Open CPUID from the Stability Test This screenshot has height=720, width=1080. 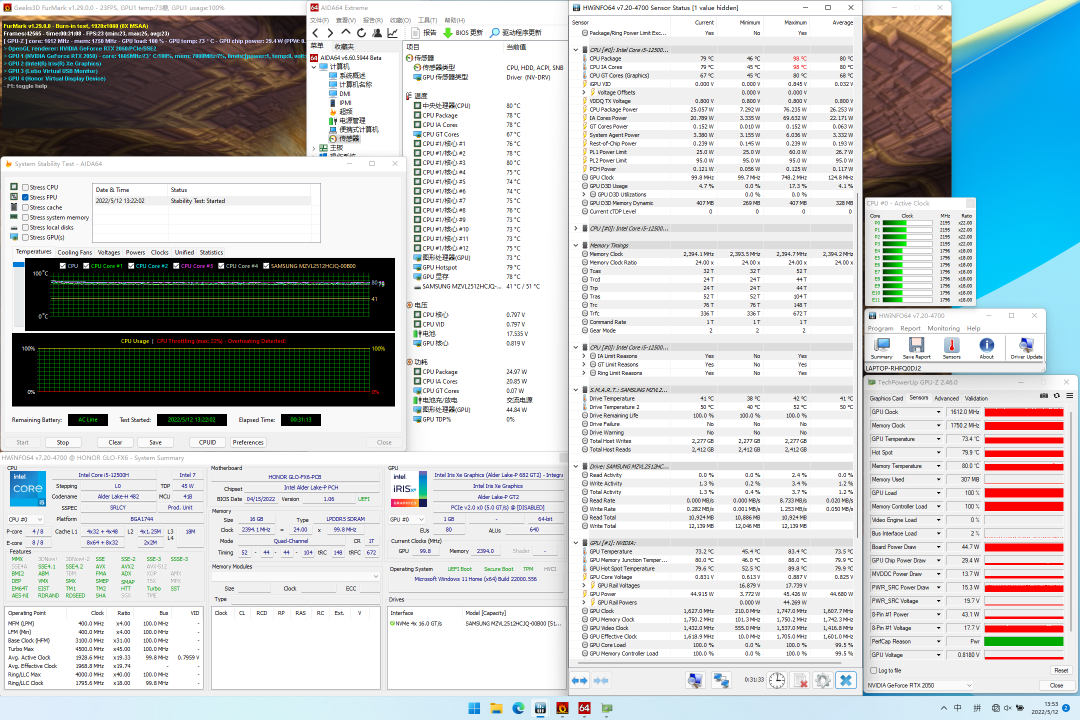207,442
